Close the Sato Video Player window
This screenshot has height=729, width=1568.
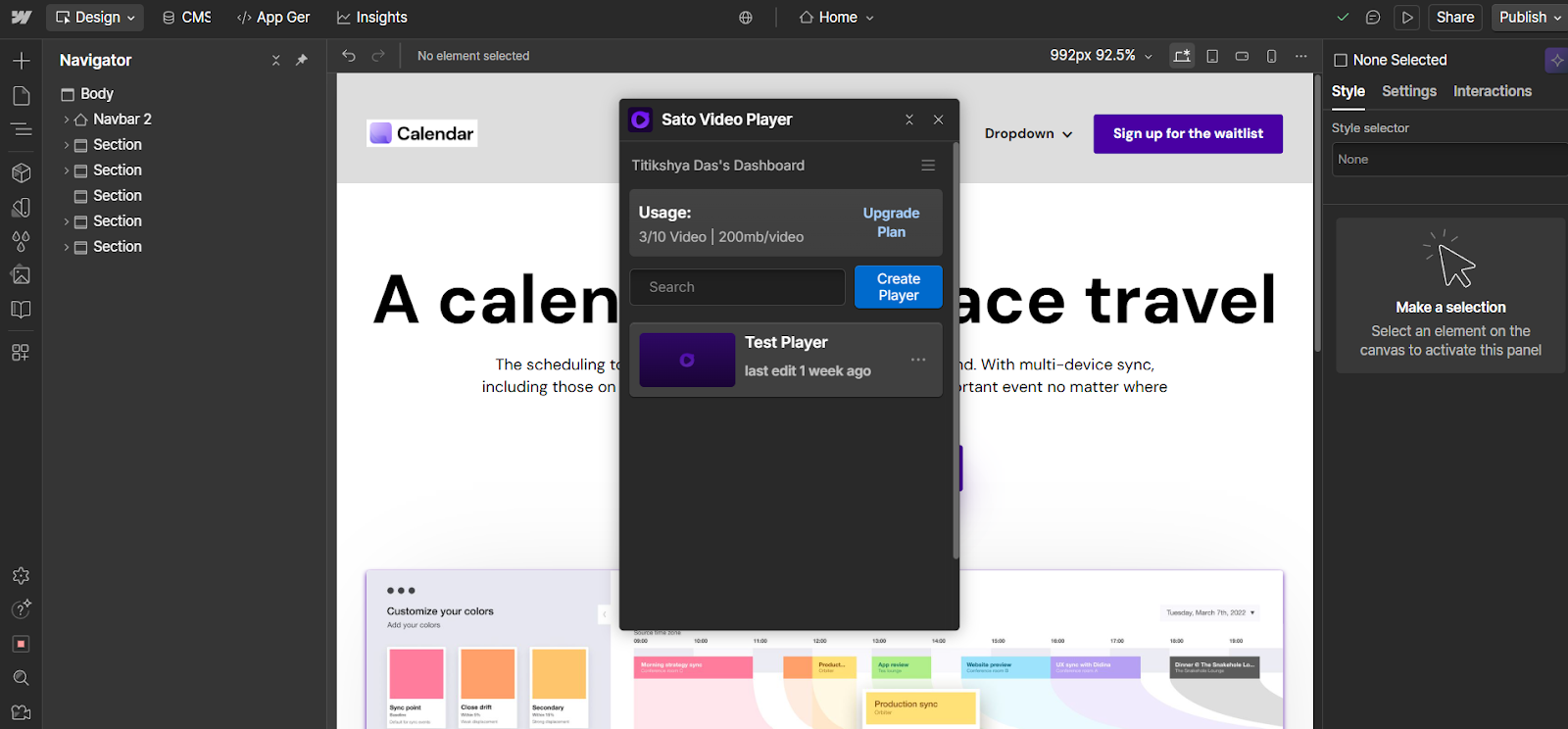[x=939, y=120]
